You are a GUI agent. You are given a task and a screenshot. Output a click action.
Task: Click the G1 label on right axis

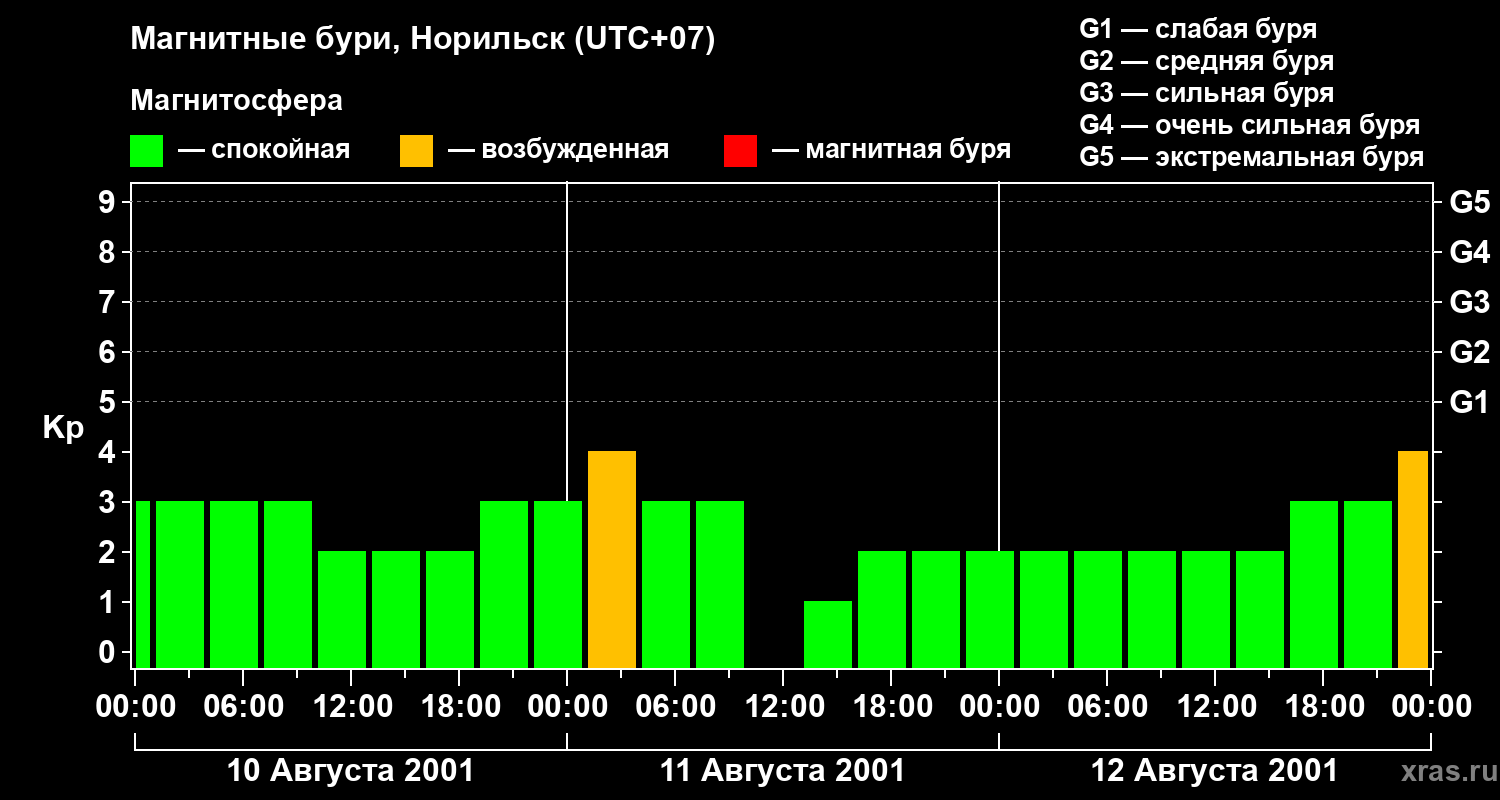1469,403
